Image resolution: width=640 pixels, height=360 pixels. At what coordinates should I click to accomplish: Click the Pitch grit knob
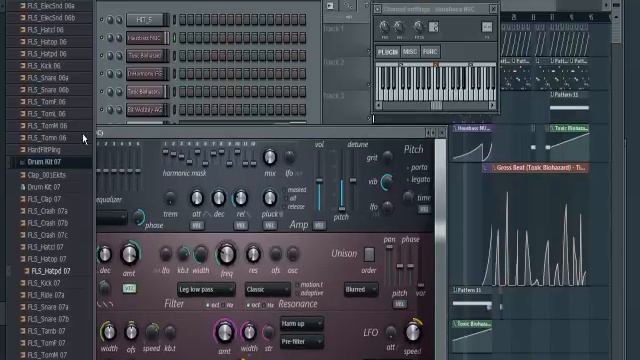[387, 156]
